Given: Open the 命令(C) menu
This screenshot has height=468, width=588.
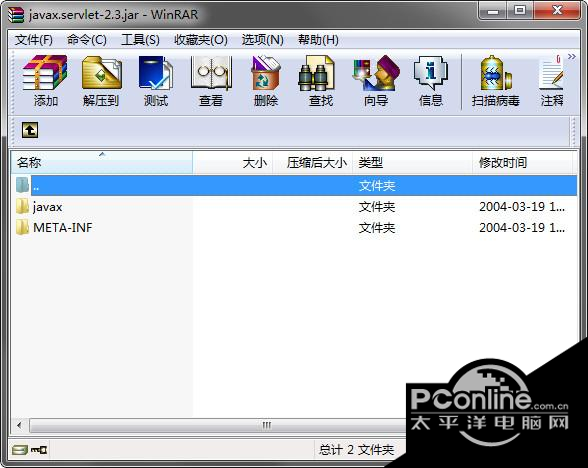Looking at the screenshot, I should click(87, 40).
